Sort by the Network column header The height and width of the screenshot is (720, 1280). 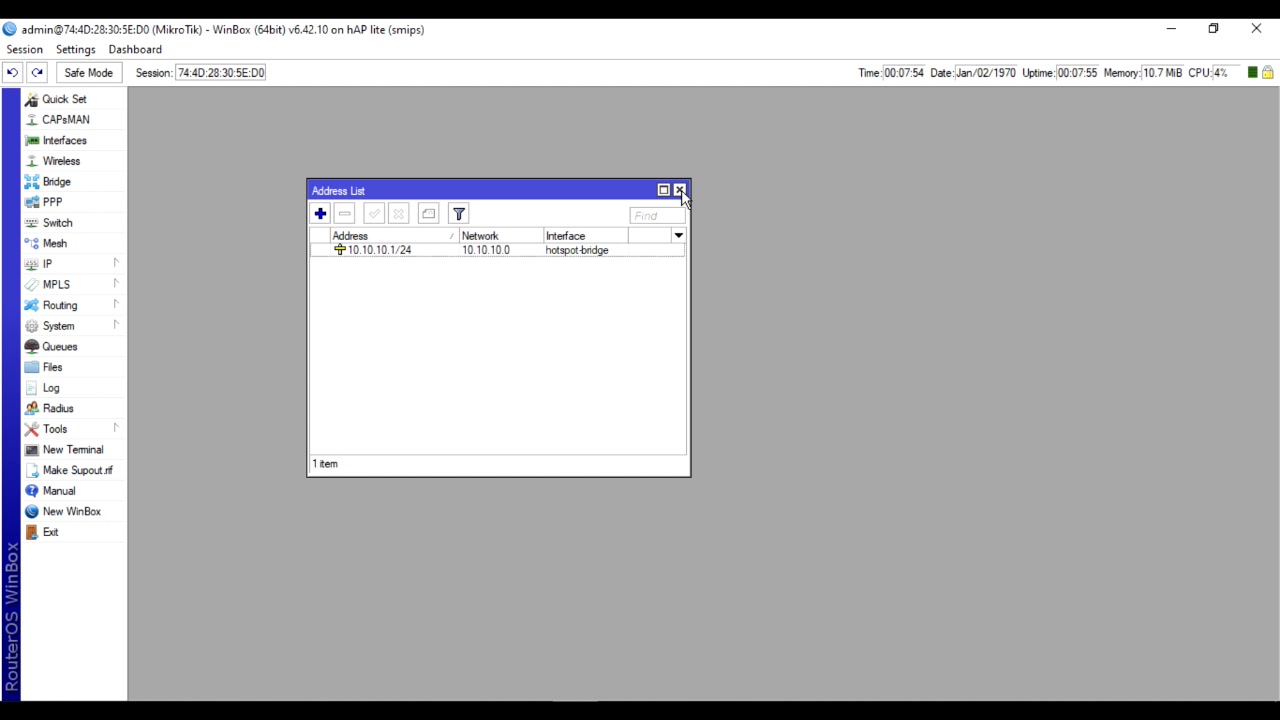[x=501, y=236]
